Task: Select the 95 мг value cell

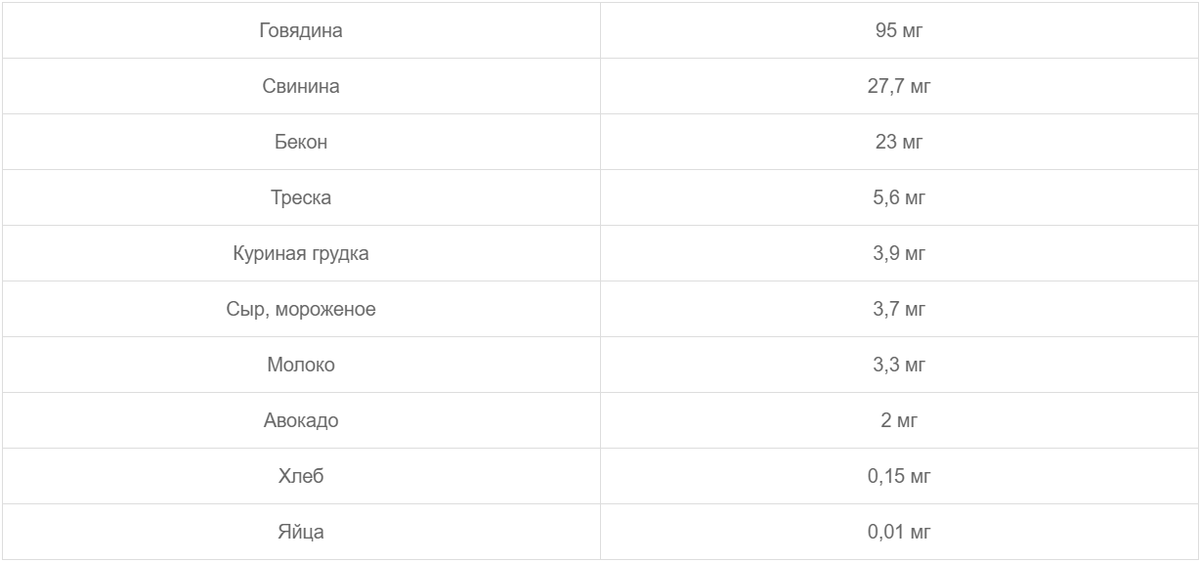Action: point(899,30)
